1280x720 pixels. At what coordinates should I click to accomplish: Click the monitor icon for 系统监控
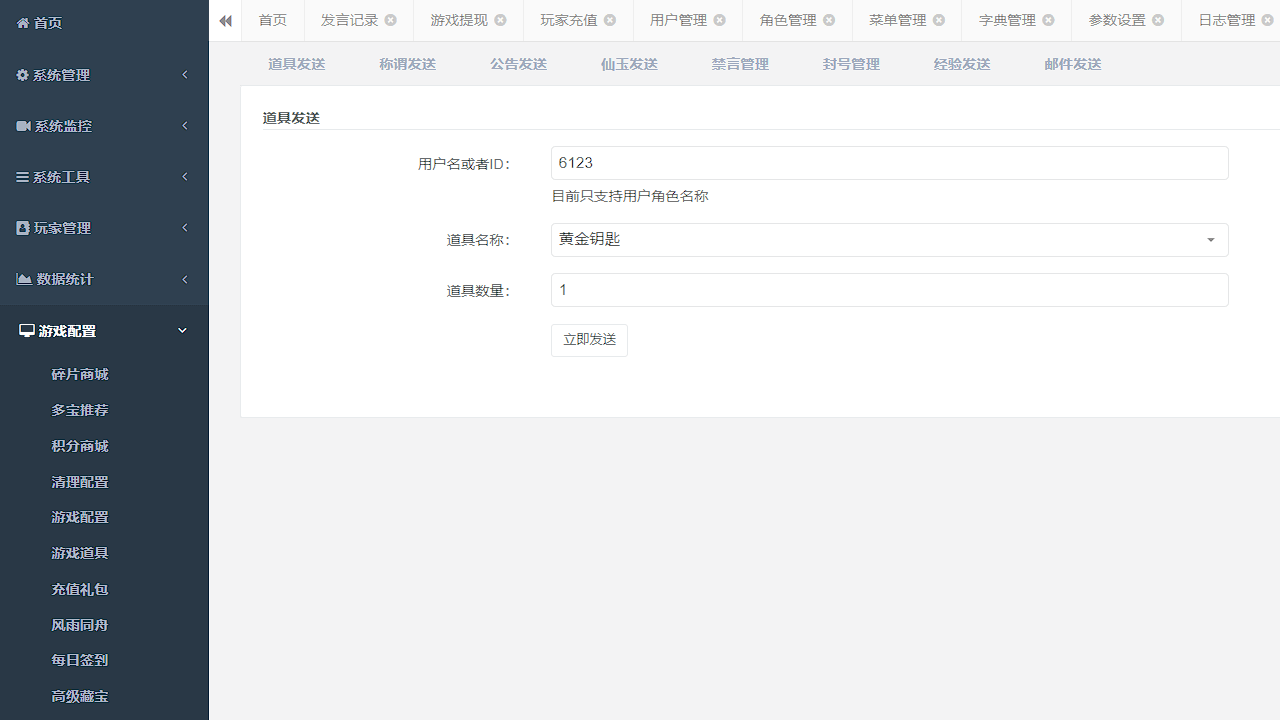[x=22, y=125]
